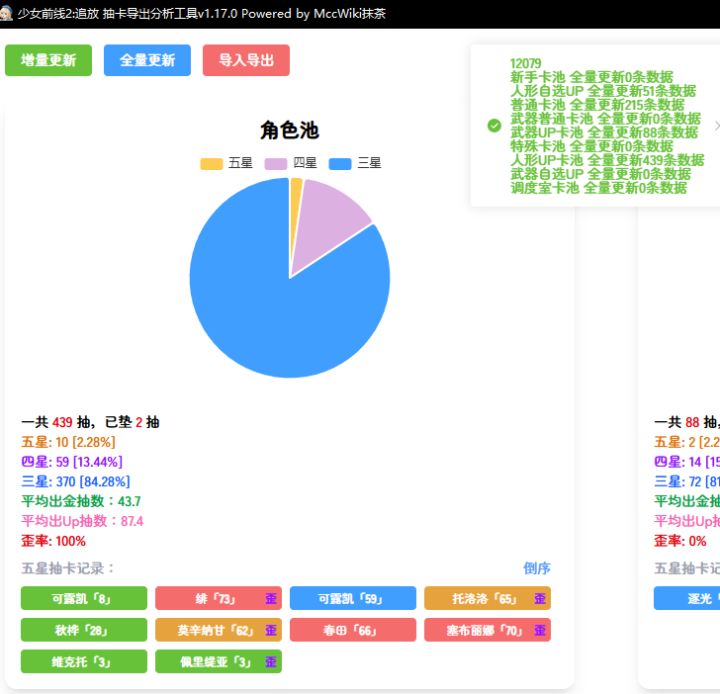Click 特殊卡池 全量更新0条数据 line
This screenshot has height=694, width=720.
point(592,146)
